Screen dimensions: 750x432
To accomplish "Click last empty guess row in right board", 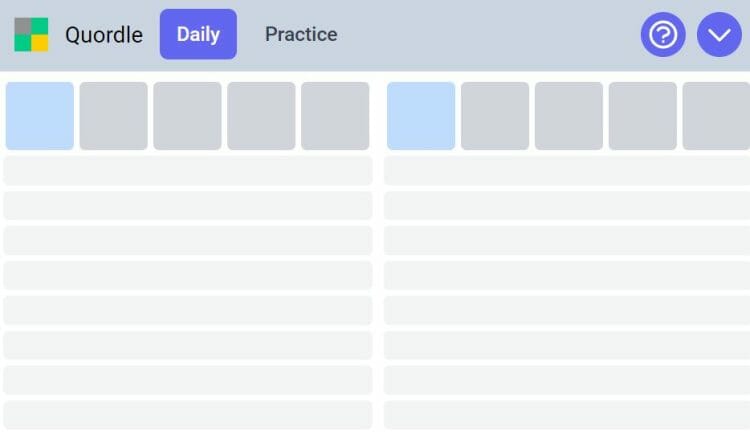I will (x=567, y=415).
